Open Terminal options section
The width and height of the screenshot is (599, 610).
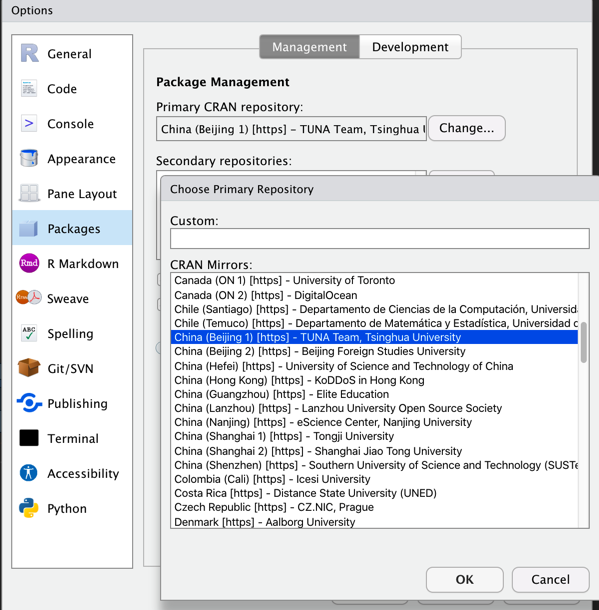(72, 438)
